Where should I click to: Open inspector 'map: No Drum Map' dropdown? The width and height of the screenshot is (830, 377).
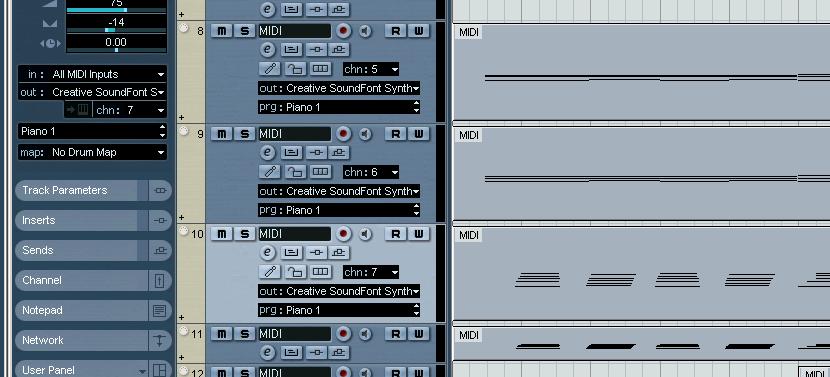[93, 152]
